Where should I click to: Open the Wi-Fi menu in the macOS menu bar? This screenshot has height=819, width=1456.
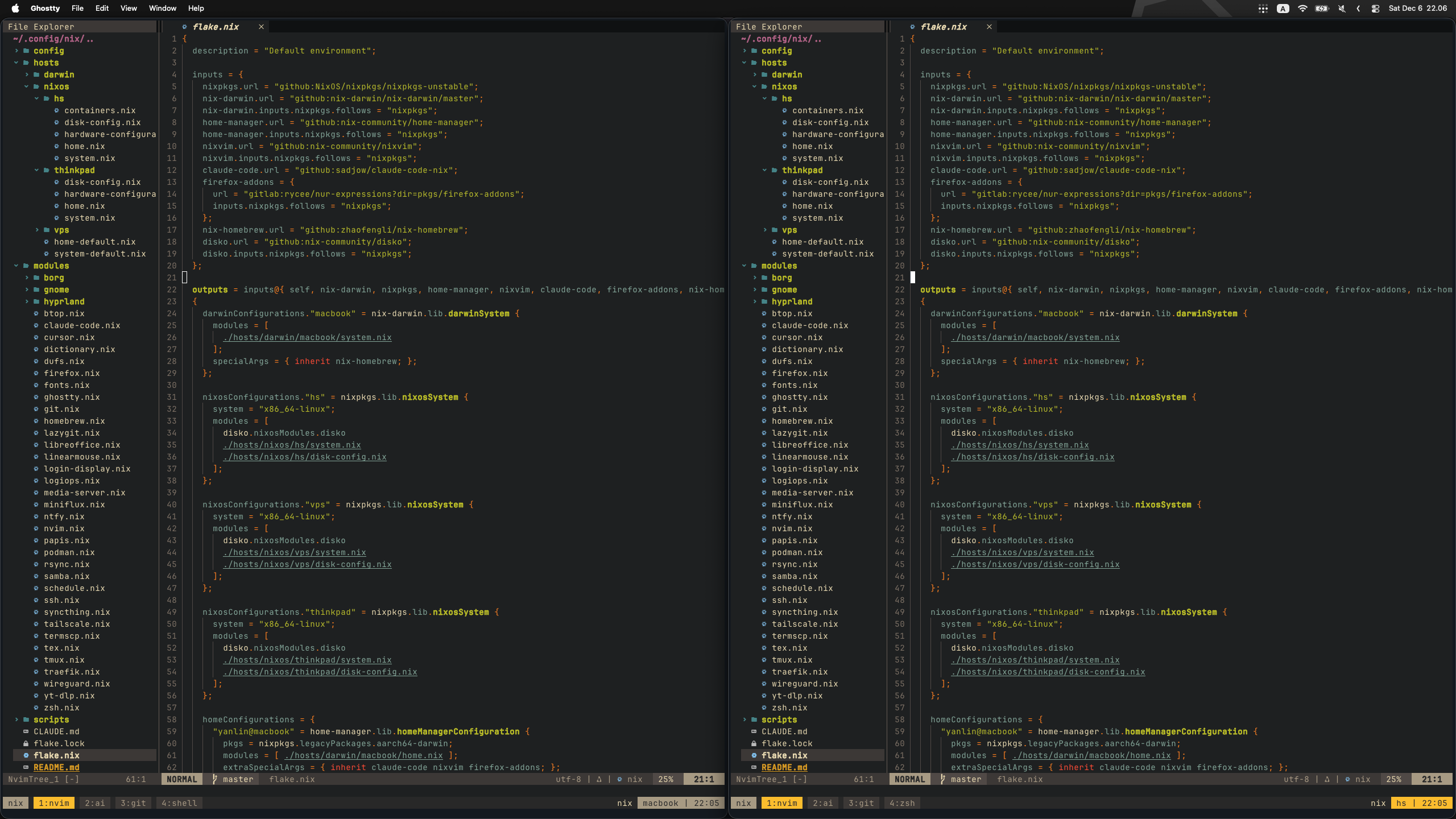coord(1302,9)
